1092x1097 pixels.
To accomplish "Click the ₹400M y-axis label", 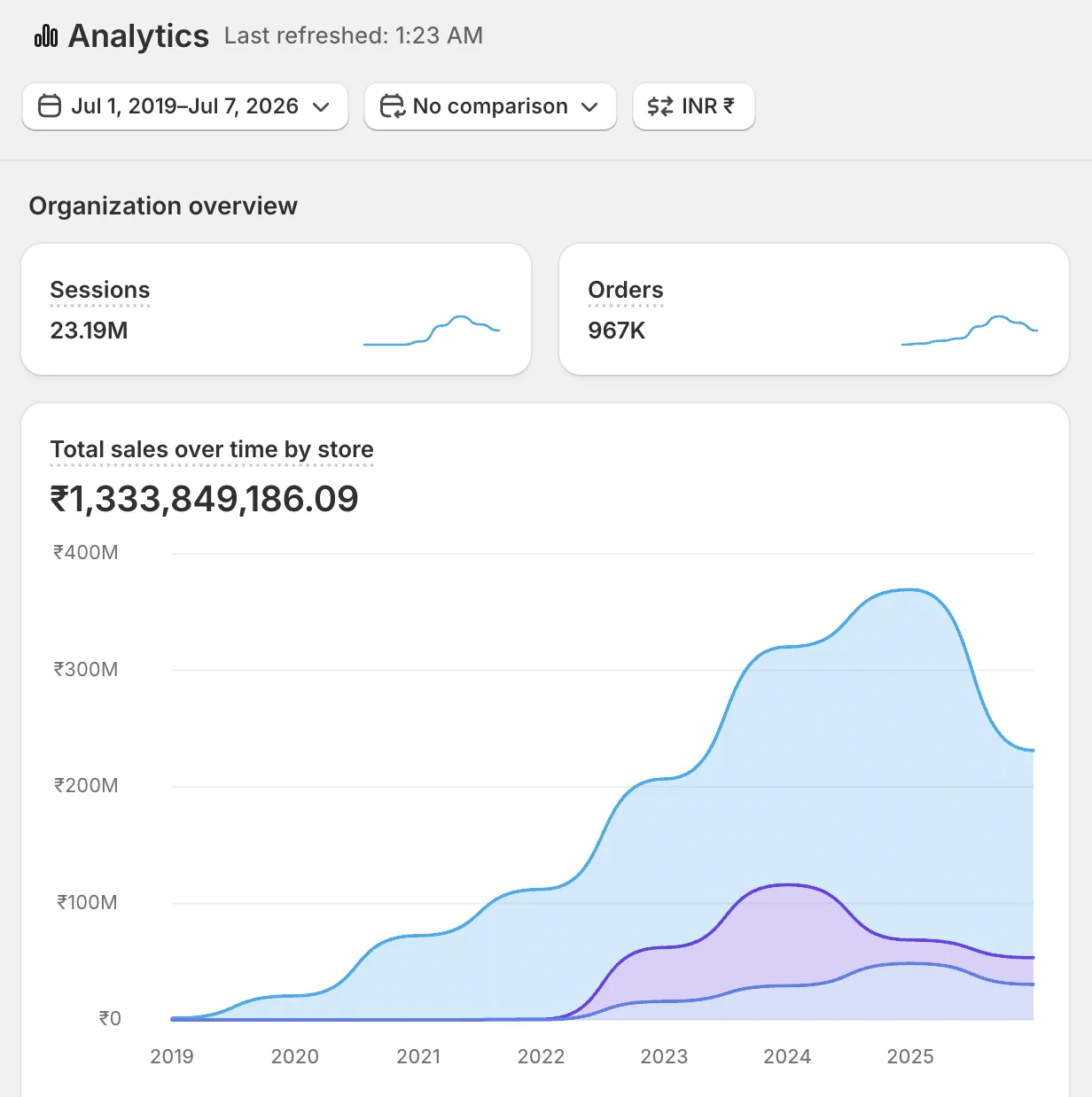I will click(86, 553).
